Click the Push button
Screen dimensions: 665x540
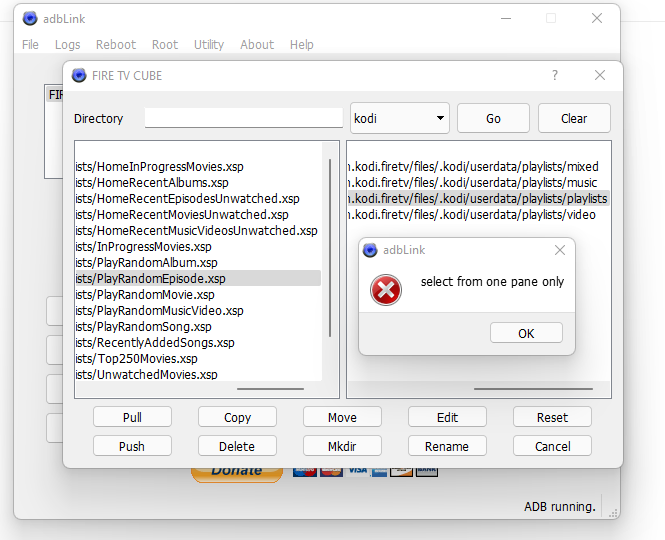point(132,446)
